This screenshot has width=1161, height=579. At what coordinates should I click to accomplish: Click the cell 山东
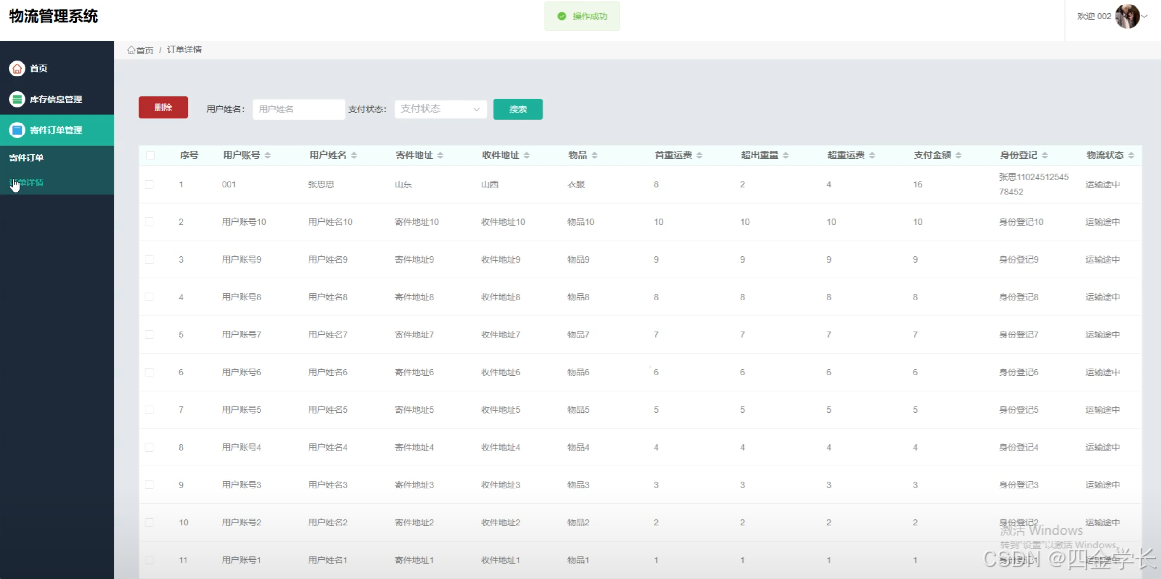(x=404, y=184)
